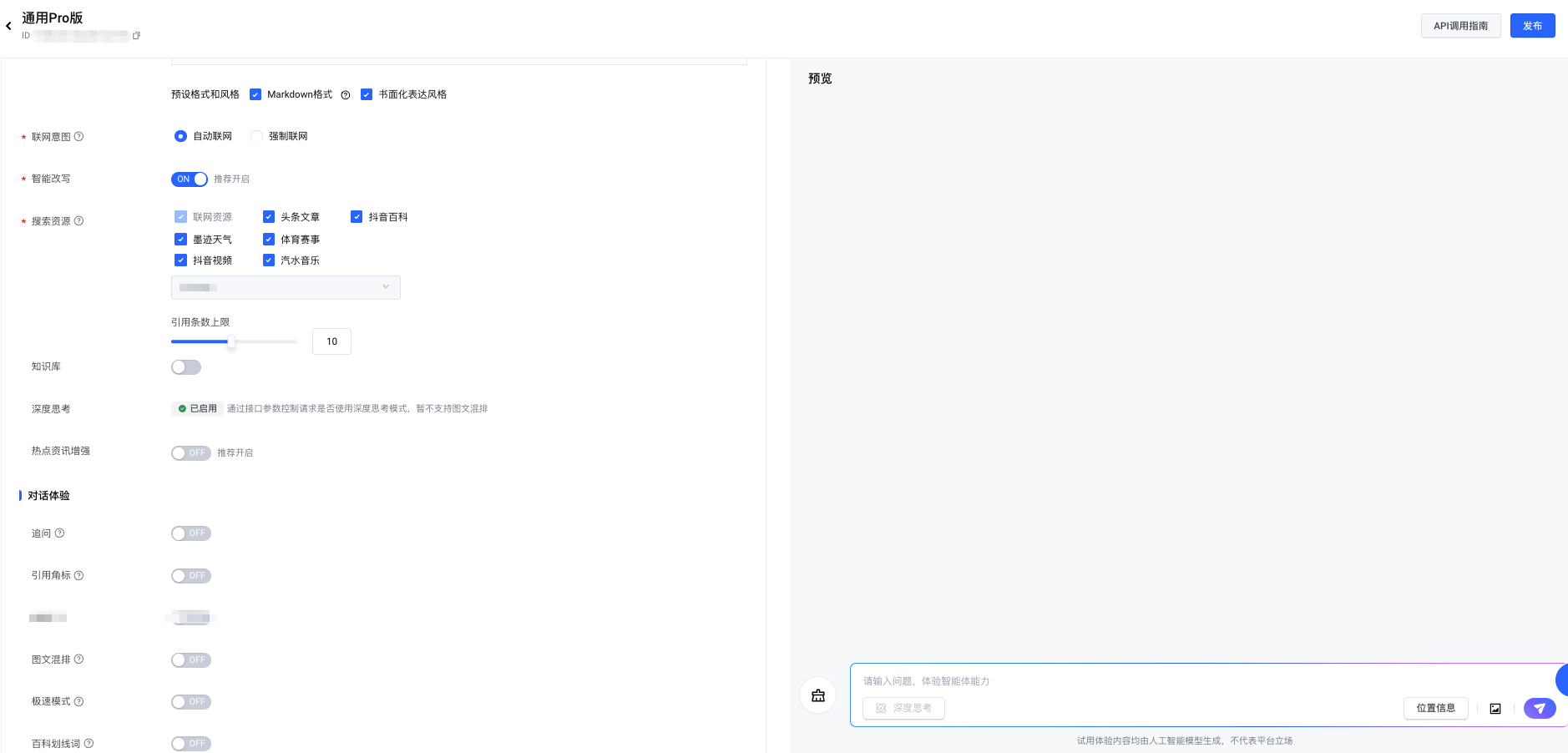The width and height of the screenshot is (1568, 753).
Task: Click the help icon beside 联网意图
Action: [x=79, y=137]
